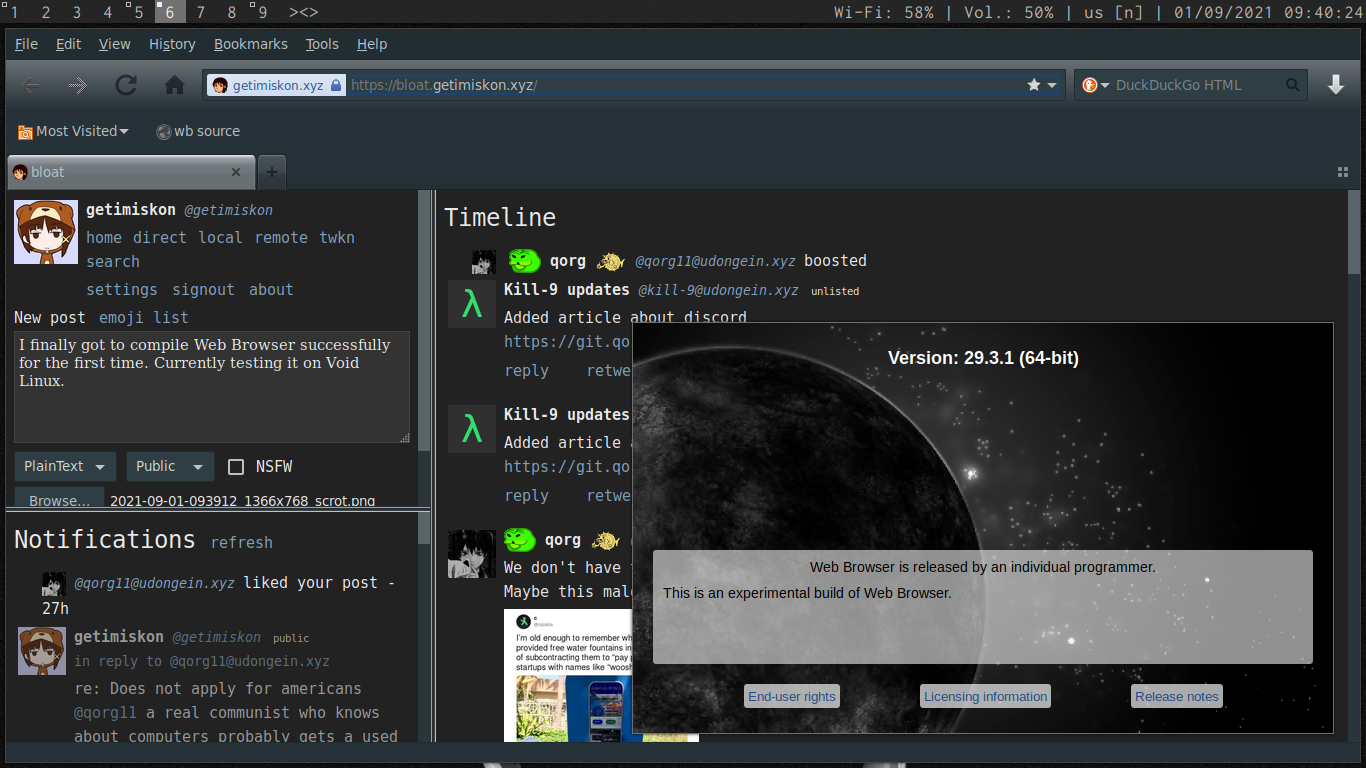Open the settings link
Image resolution: width=1366 pixels, height=768 pixels.
pos(122,290)
